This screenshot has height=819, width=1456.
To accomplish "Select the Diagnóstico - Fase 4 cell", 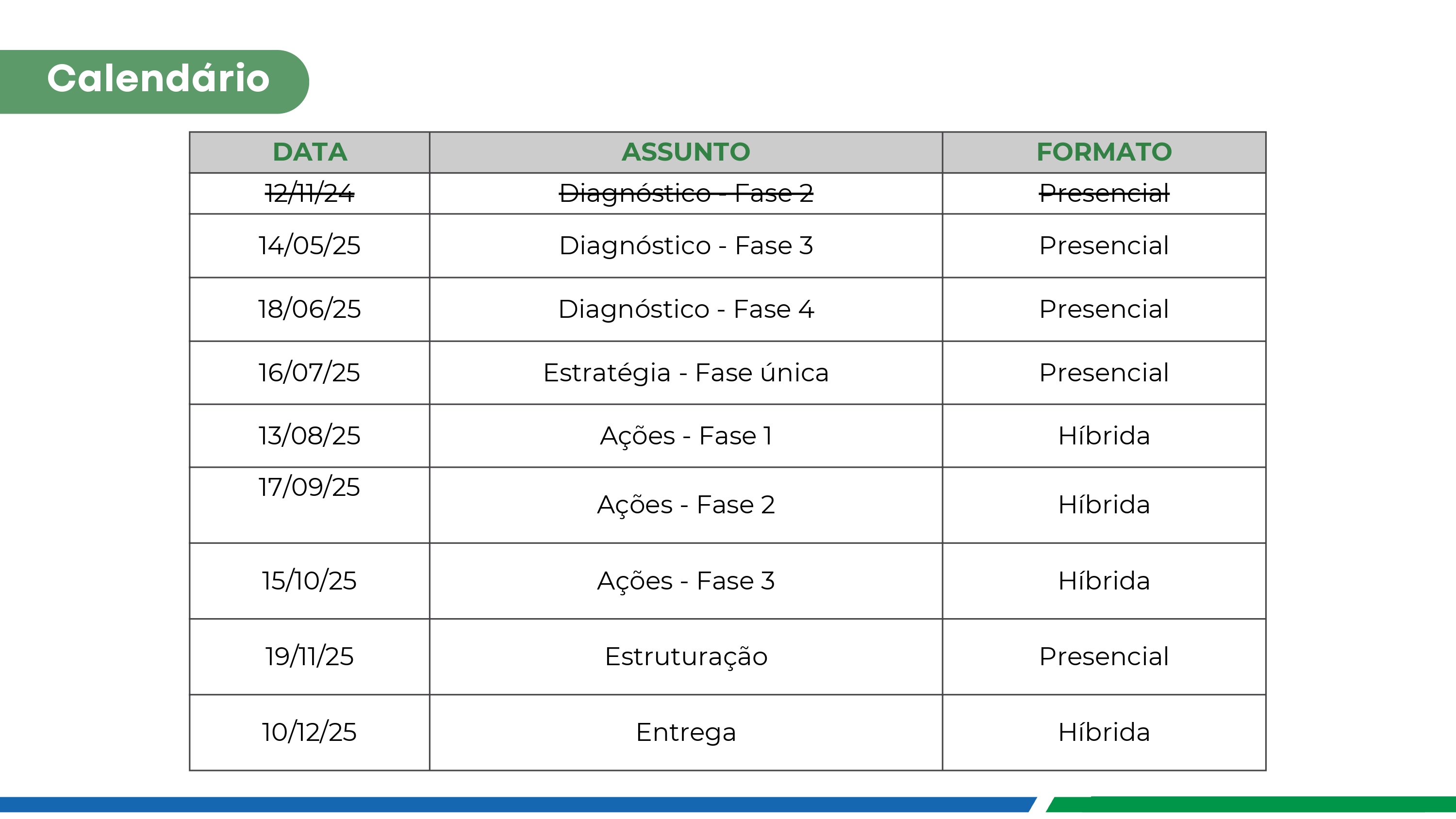I will pos(686,309).
